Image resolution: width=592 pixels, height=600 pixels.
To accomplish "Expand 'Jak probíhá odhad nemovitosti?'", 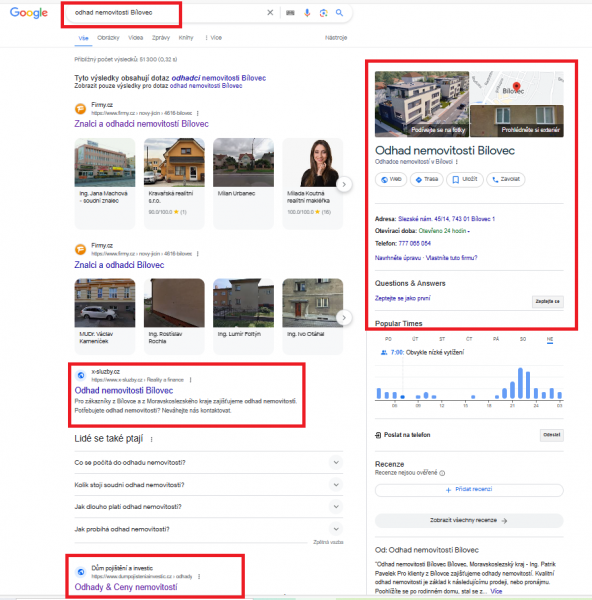I will pyautogui.click(x=209, y=529).
